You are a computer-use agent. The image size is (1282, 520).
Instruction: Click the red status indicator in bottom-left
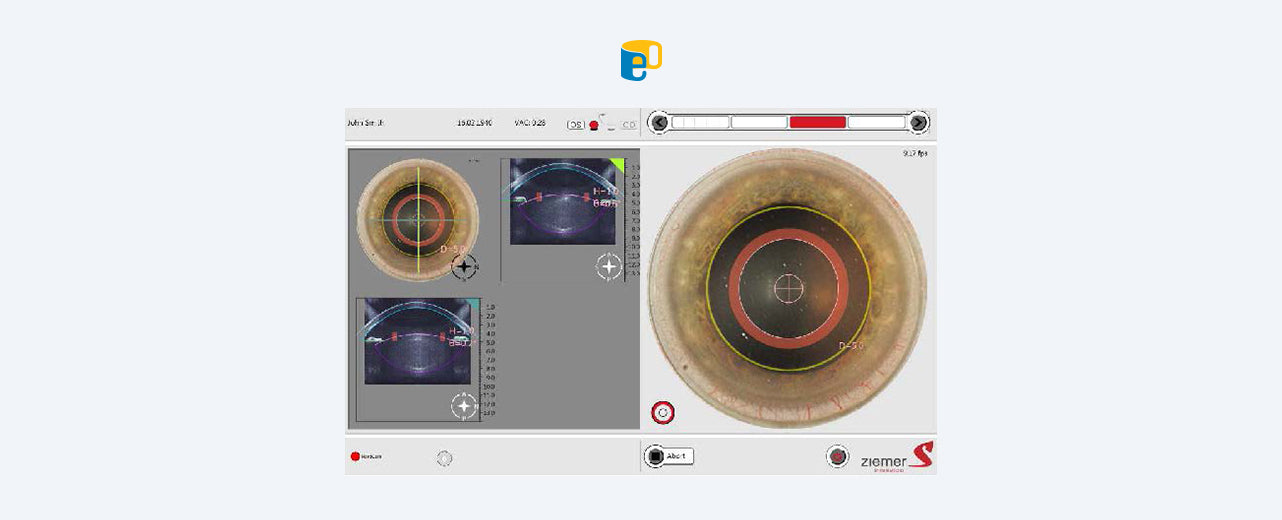pyautogui.click(x=355, y=457)
